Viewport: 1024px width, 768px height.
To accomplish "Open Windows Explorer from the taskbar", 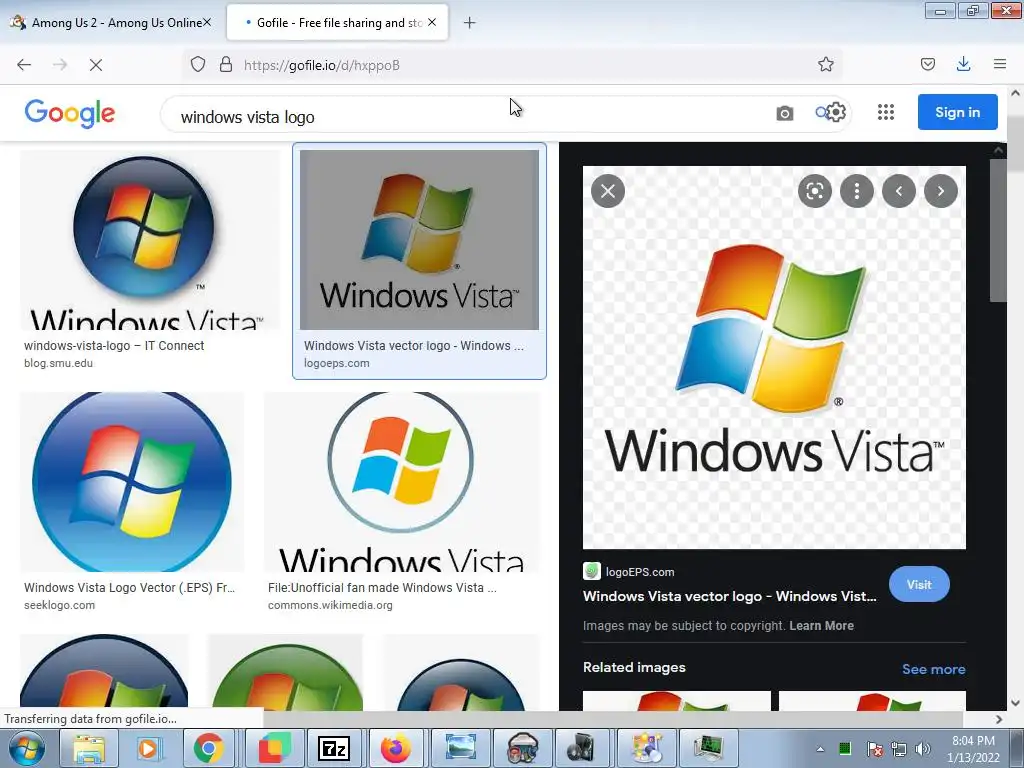I will point(88,748).
